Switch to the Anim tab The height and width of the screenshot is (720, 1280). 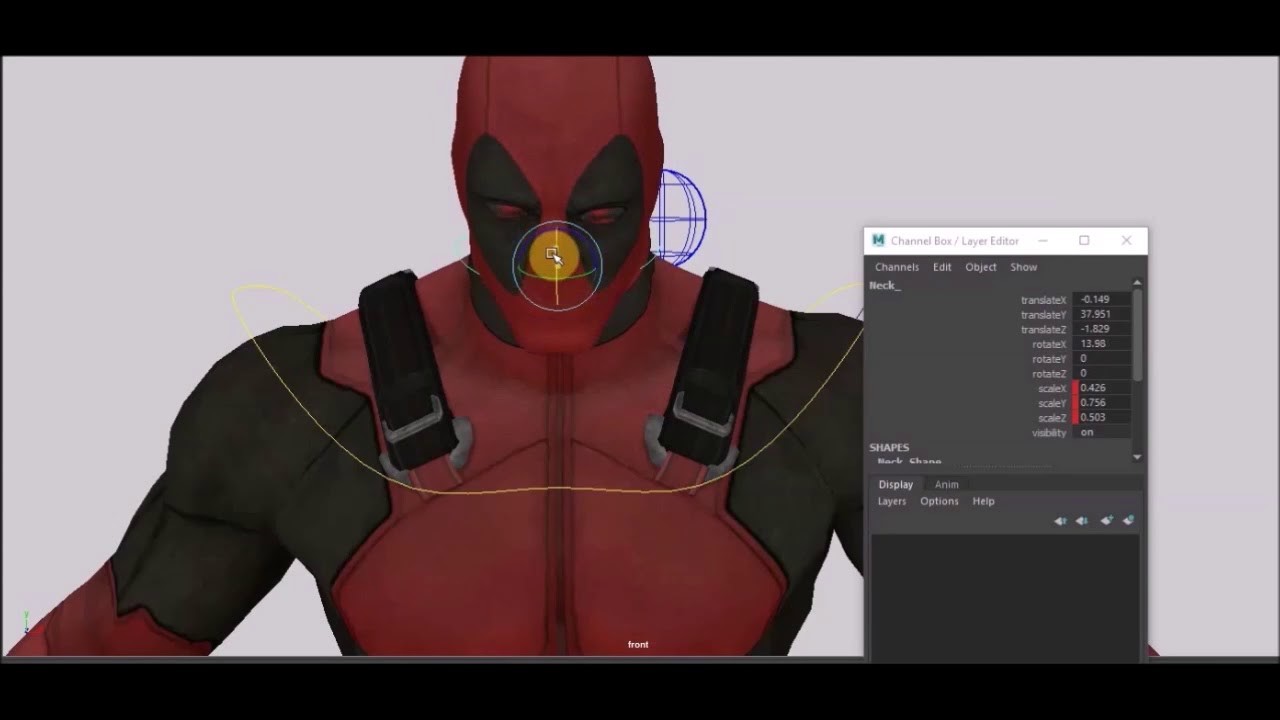click(x=946, y=484)
